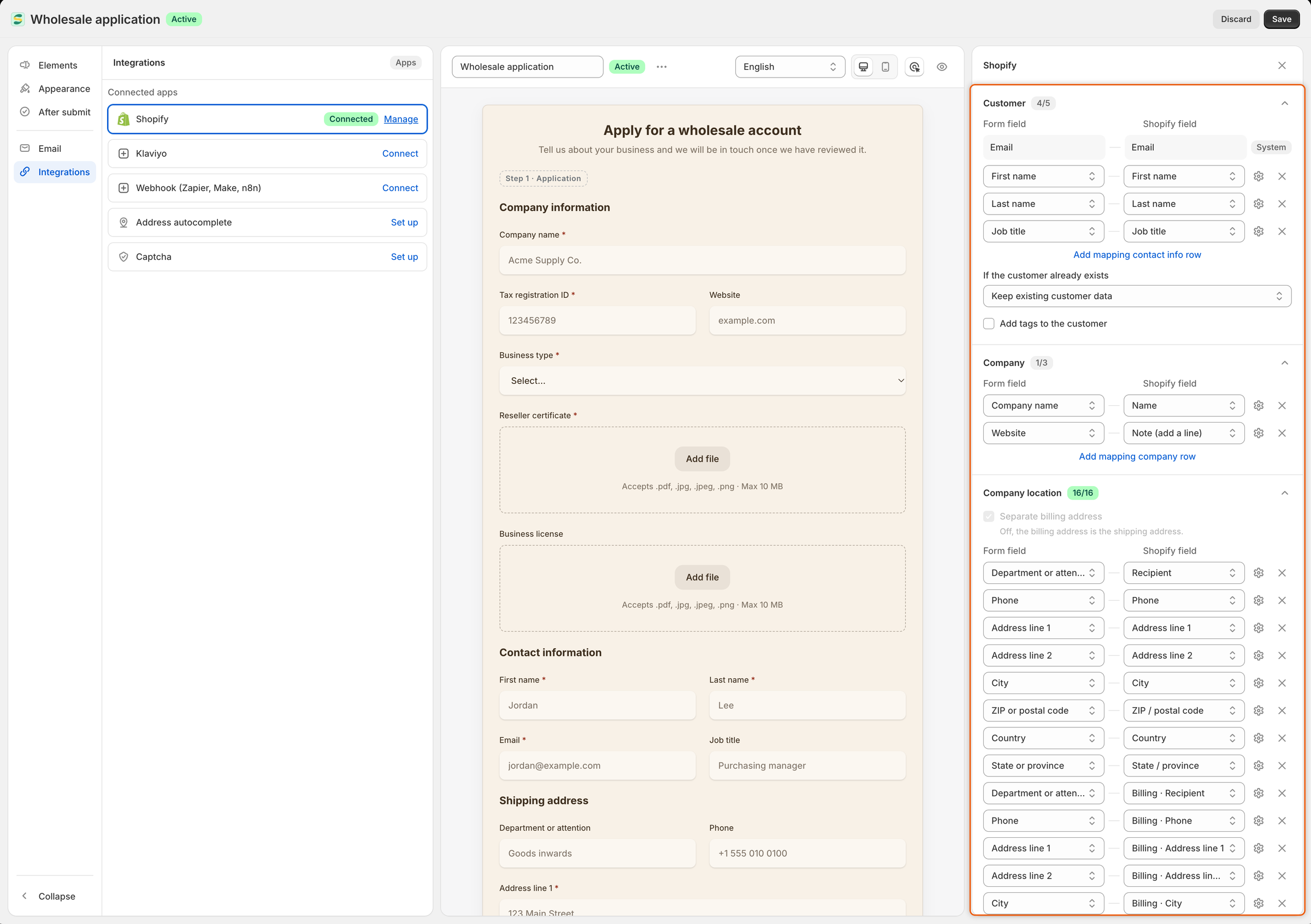Screen dimensions: 1311x924
Task: Click the Captcha shield icon
Action: pyautogui.click(x=123, y=257)
